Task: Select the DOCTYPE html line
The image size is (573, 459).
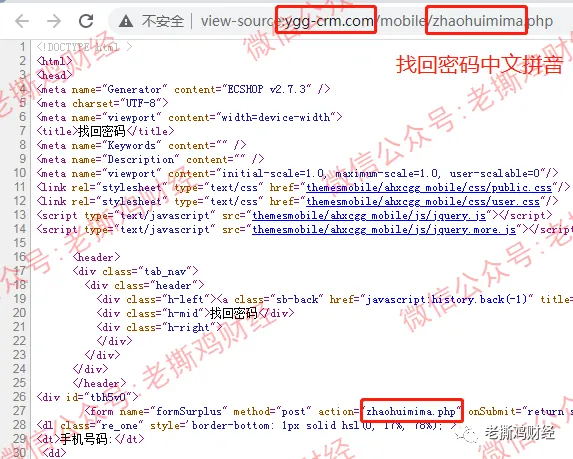Action: point(84,47)
